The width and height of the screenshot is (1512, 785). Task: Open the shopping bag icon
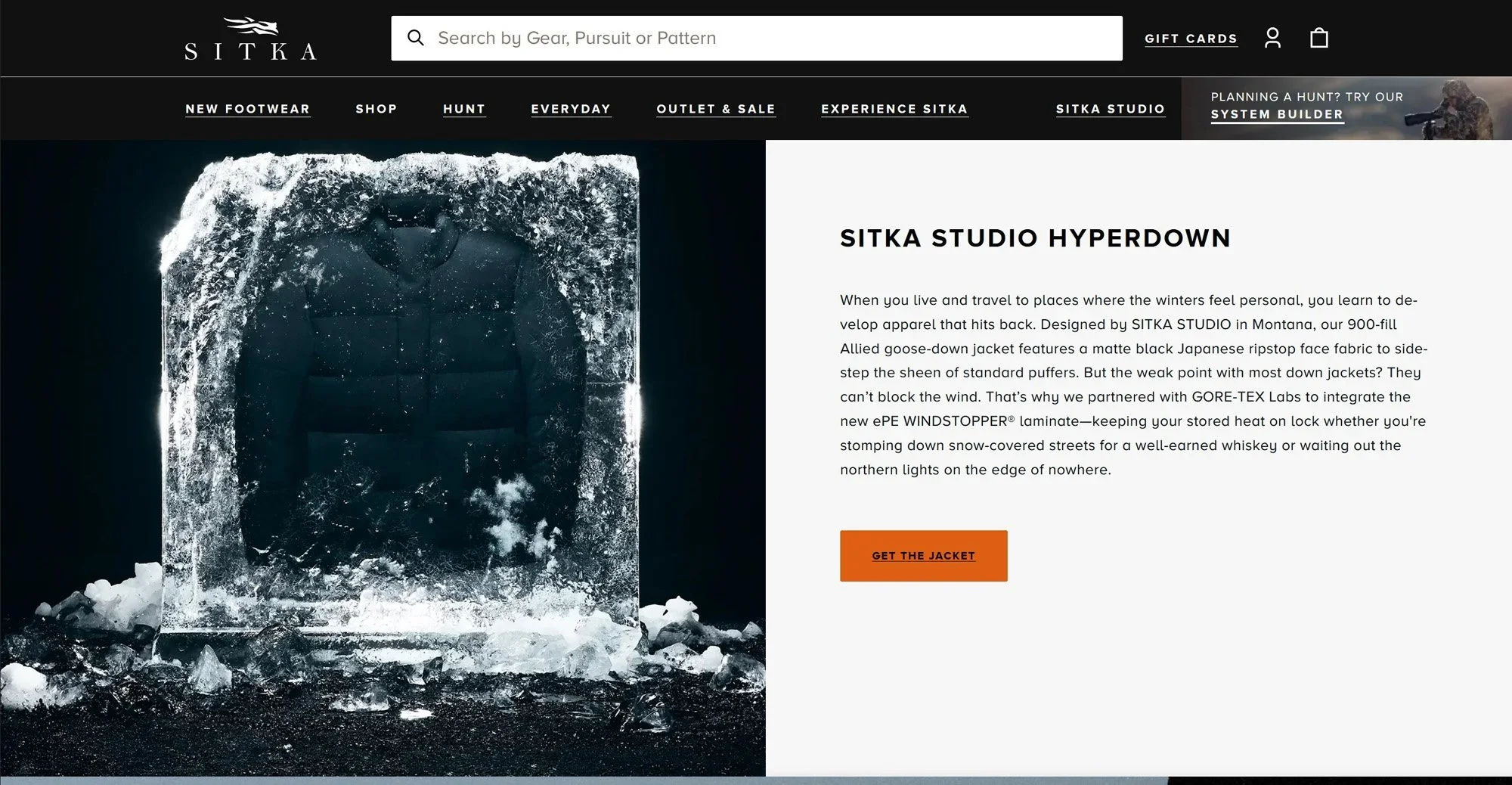[x=1319, y=38]
